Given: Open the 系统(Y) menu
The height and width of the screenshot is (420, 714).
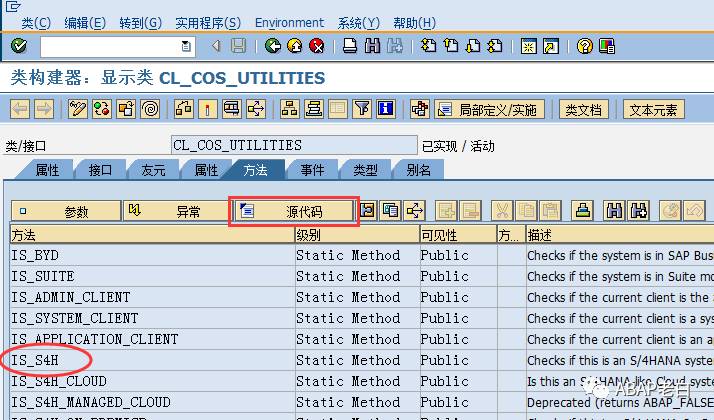Looking at the screenshot, I should point(358,23).
